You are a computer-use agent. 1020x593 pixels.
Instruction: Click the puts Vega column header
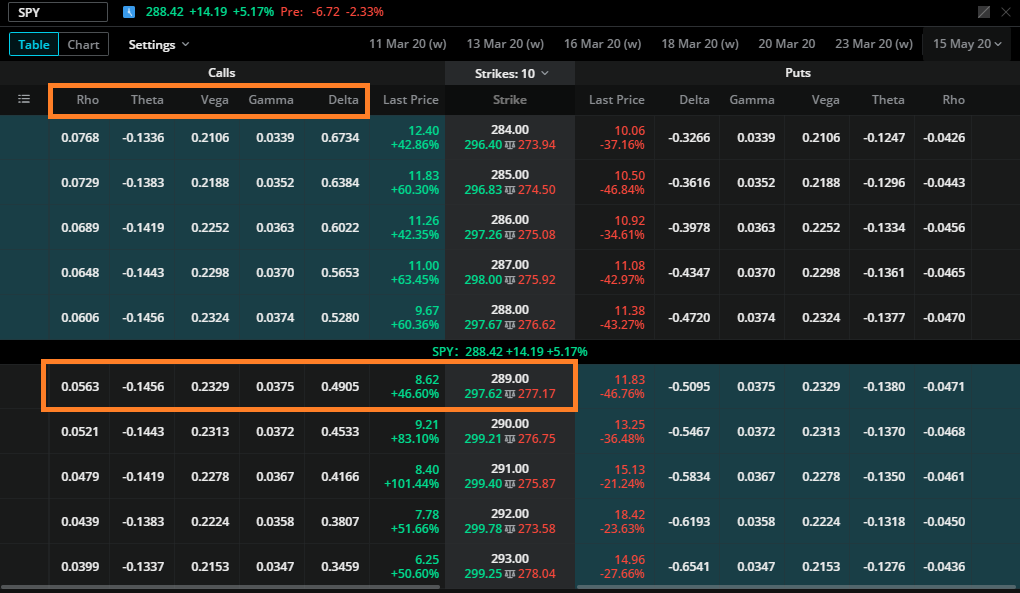pos(825,99)
